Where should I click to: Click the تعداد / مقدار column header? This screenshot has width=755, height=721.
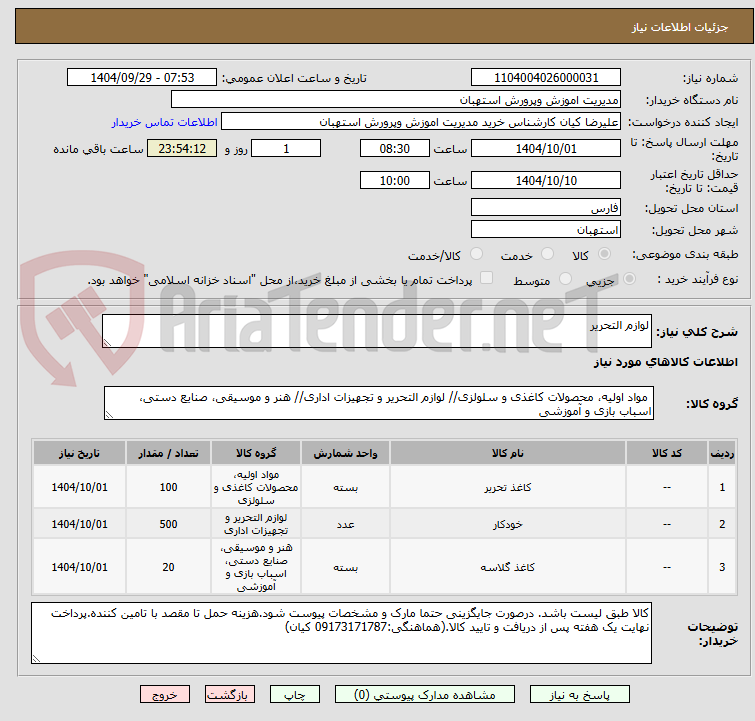[x=168, y=453]
